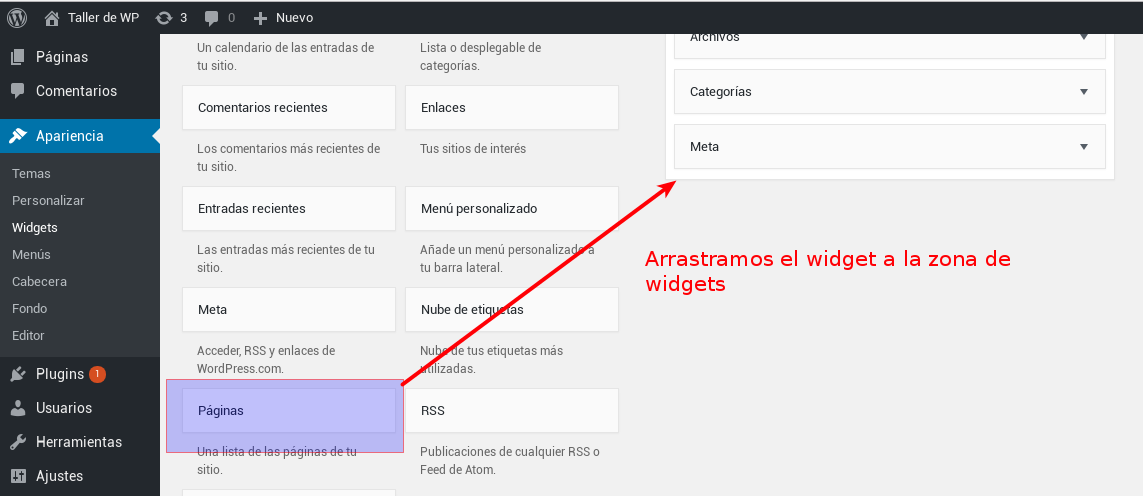Select the Páginas available widget
The width and height of the screenshot is (1143, 496).
coord(289,411)
